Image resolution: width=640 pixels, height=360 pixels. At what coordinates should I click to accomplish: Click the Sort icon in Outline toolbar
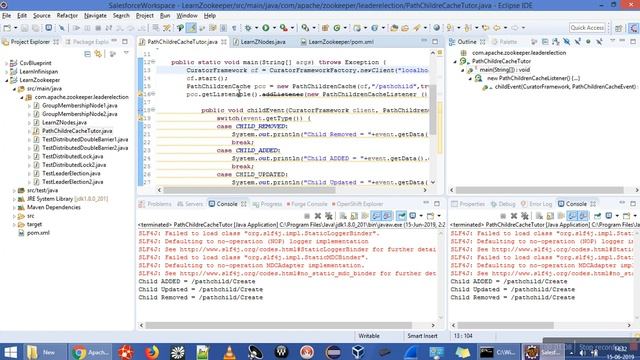tap(556, 42)
